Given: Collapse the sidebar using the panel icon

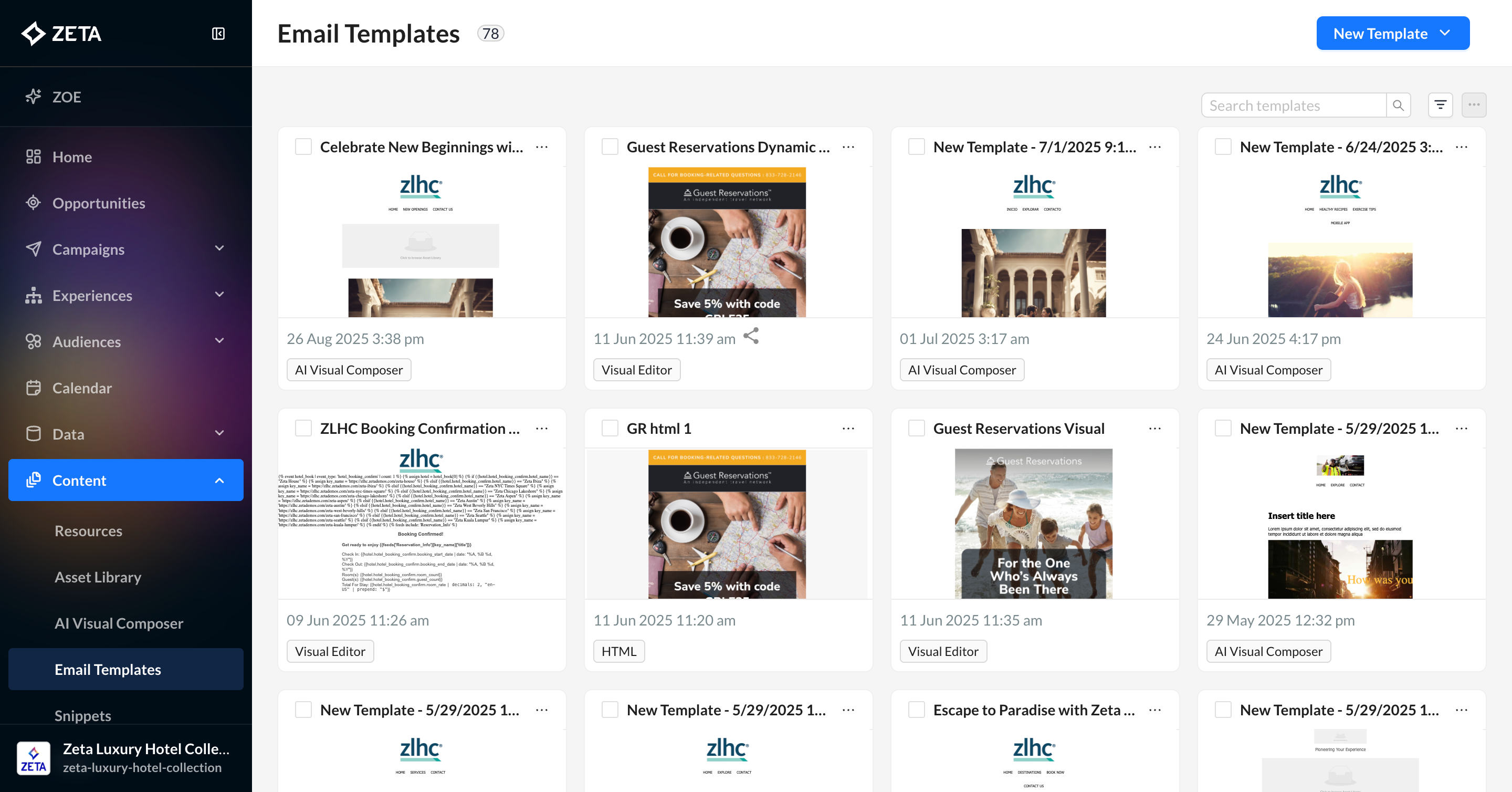Looking at the screenshot, I should coord(218,34).
